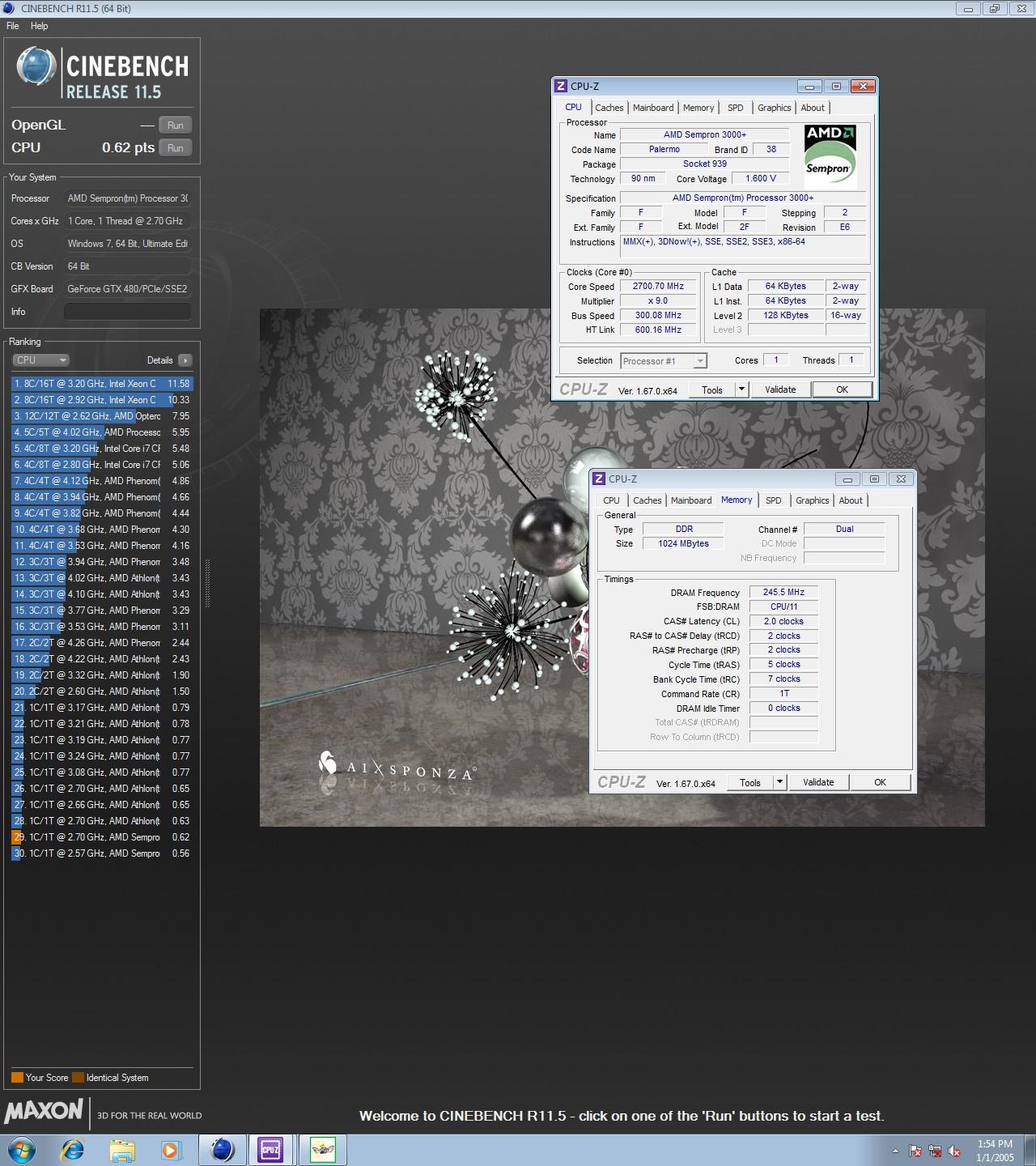Show hidden tray icons arrow

click(x=895, y=1151)
